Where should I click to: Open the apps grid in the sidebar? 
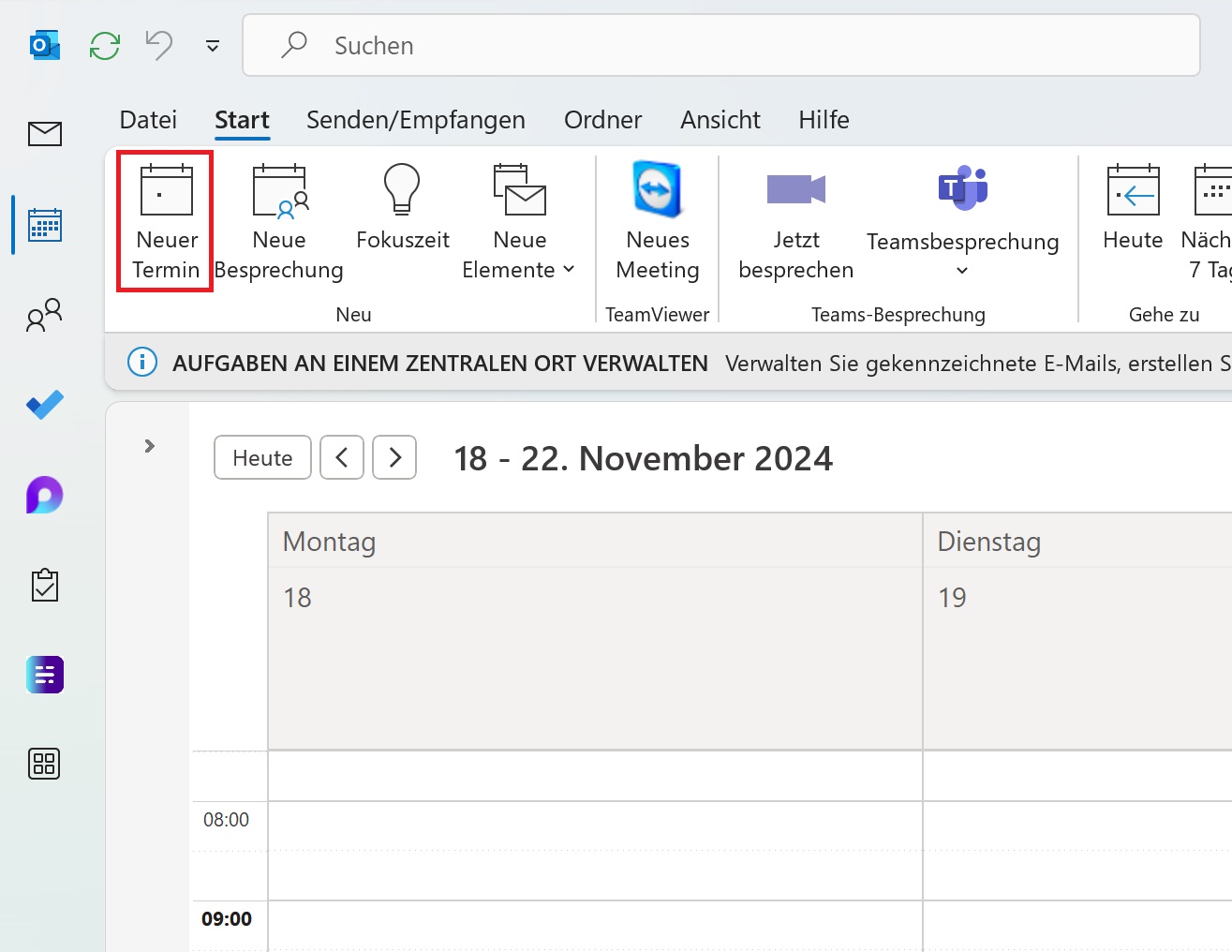(x=44, y=764)
